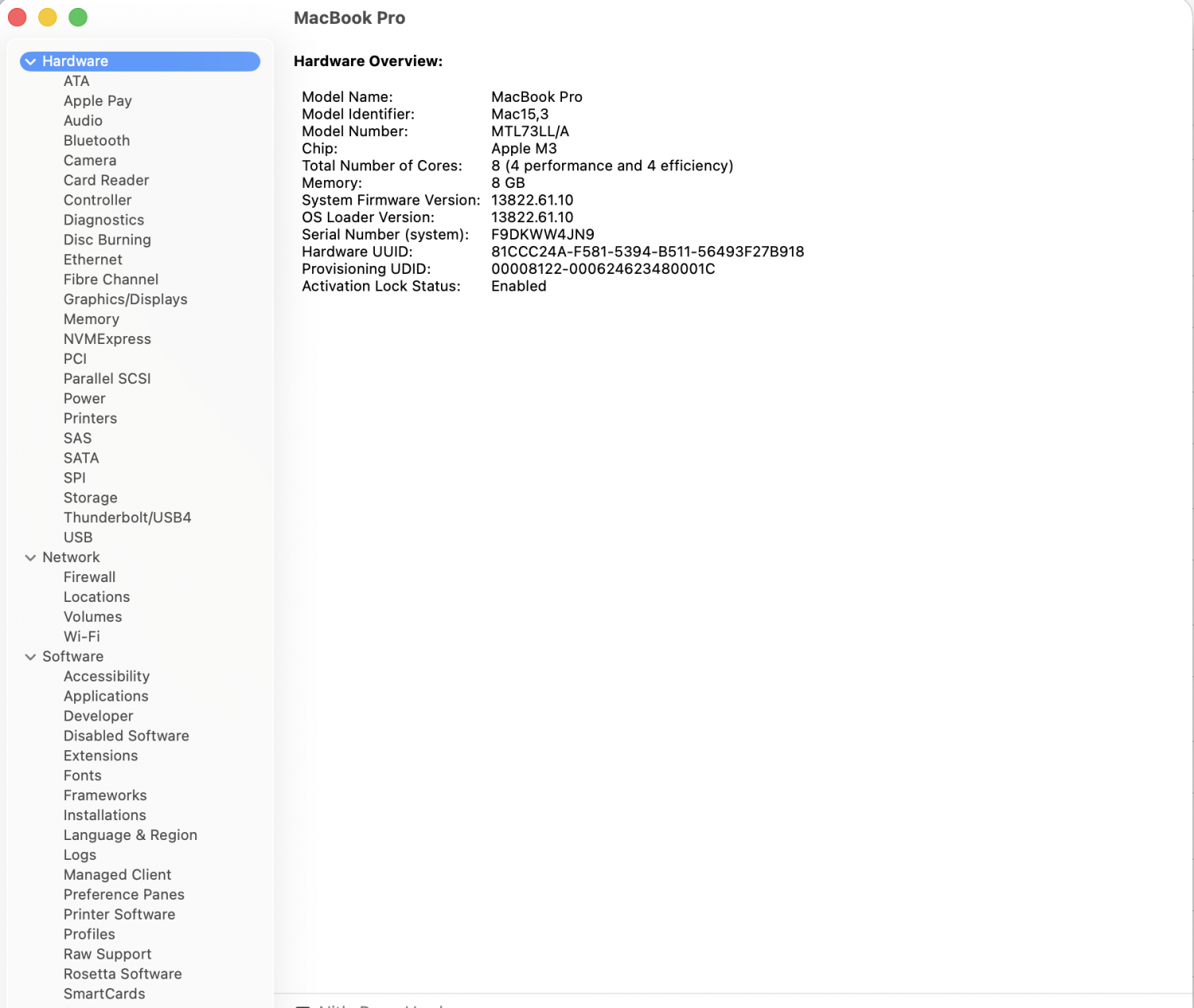Open NVMExpress hardware details
Screen dimensions: 1194x1008
tap(107, 339)
